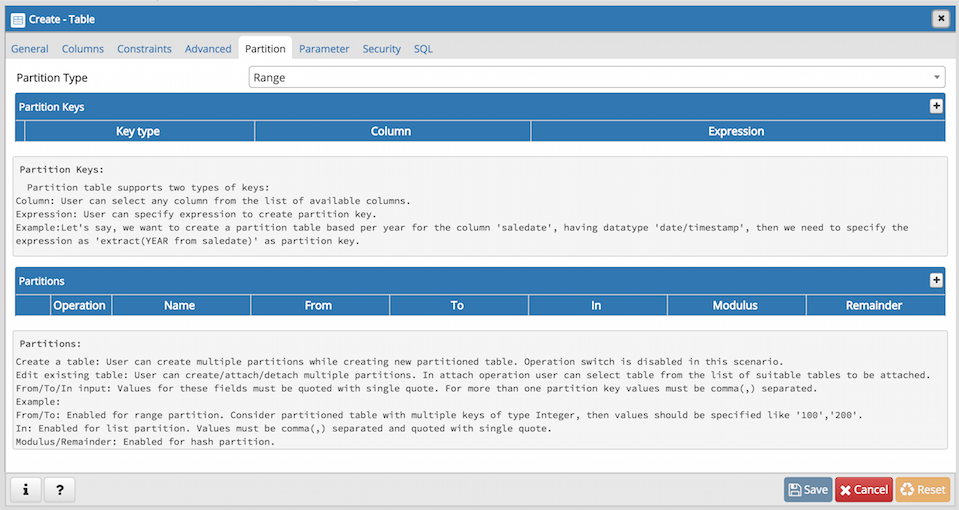Open the Partition Type dropdown
The image size is (959, 510).
(596, 78)
